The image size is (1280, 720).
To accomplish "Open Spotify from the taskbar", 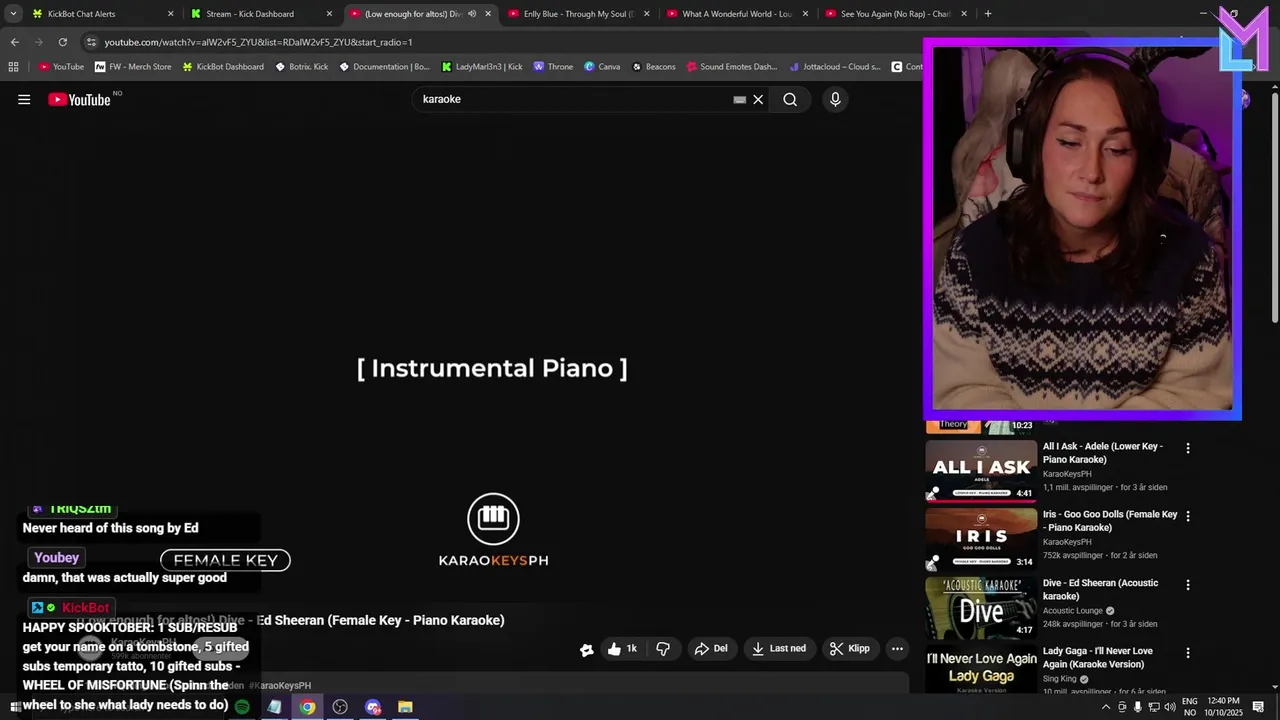I will (241, 707).
